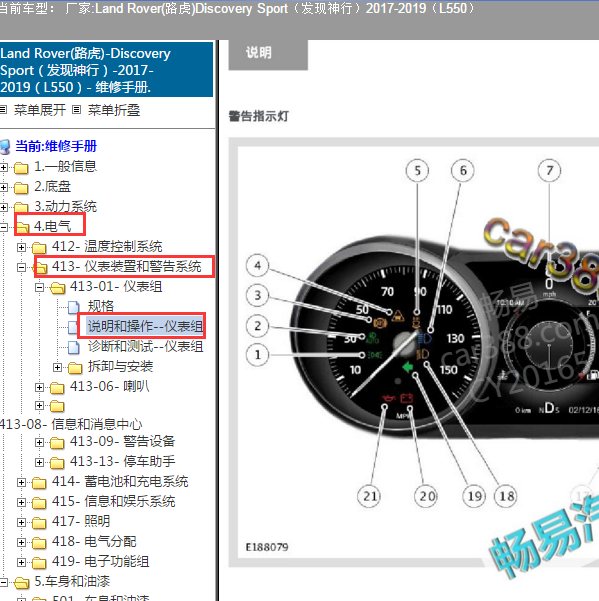Screen dimensions: 599x601
Task: Click the 414- 蓄电池和充电系统 folder icon
Action: coord(39,483)
